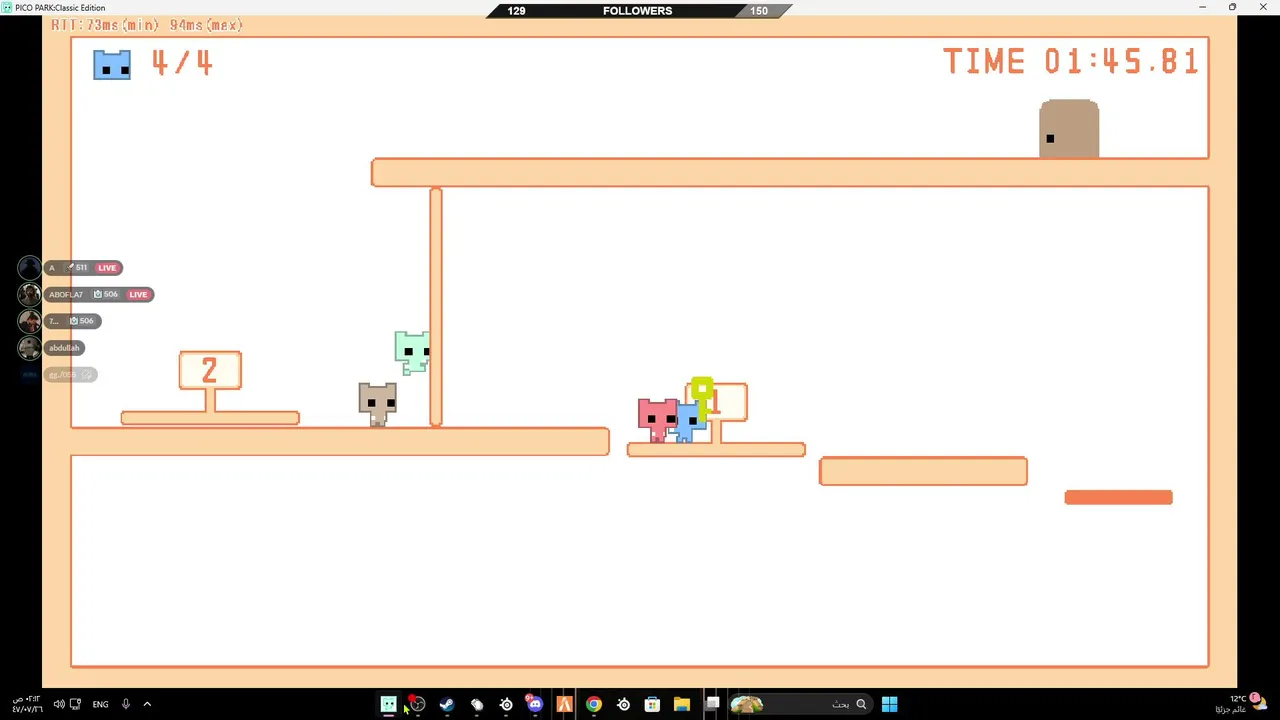The height and width of the screenshot is (720, 1280).
Task: Click the signpost labeled 2
Action: [x=210, y=371]
